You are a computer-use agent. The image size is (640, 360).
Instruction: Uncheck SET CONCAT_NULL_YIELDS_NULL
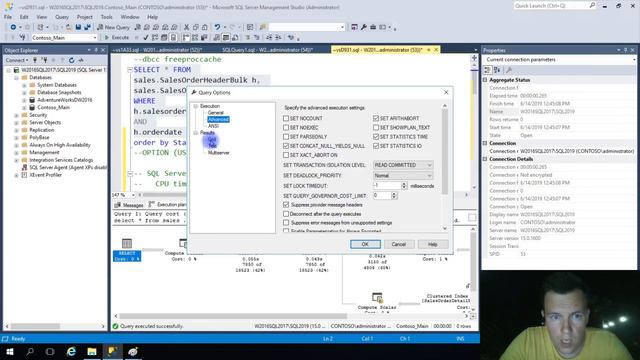286,146
